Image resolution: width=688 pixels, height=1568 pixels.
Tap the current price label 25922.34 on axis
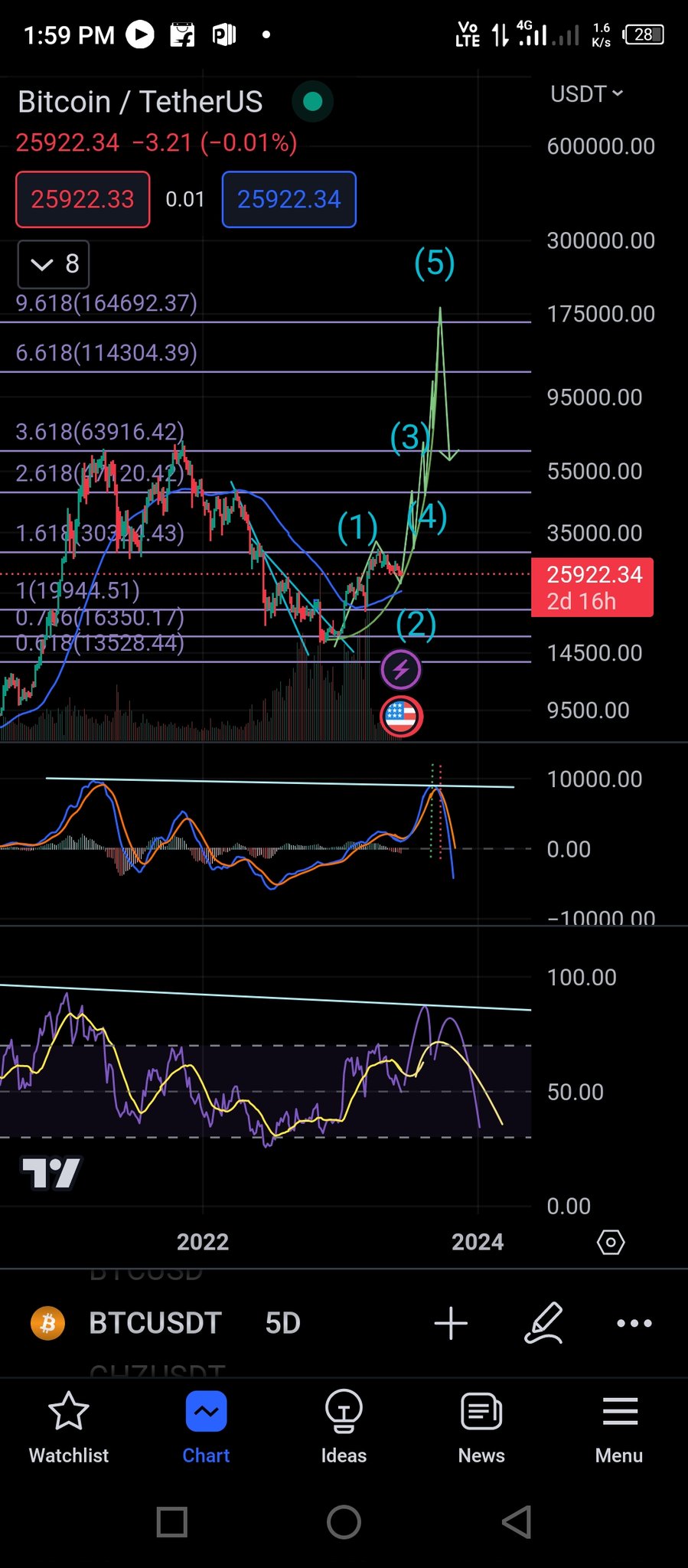point(593,587)
